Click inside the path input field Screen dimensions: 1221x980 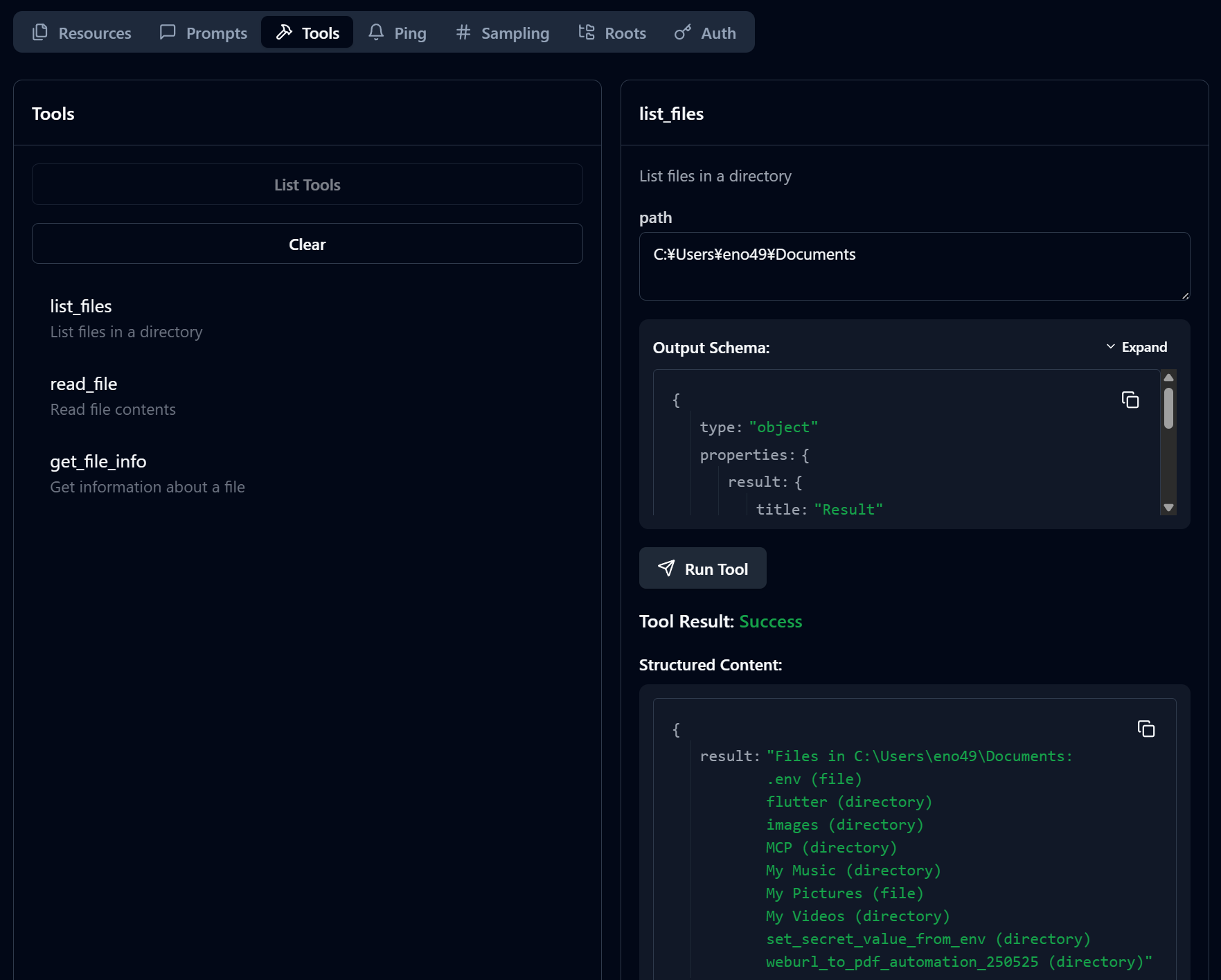point(914,267)
